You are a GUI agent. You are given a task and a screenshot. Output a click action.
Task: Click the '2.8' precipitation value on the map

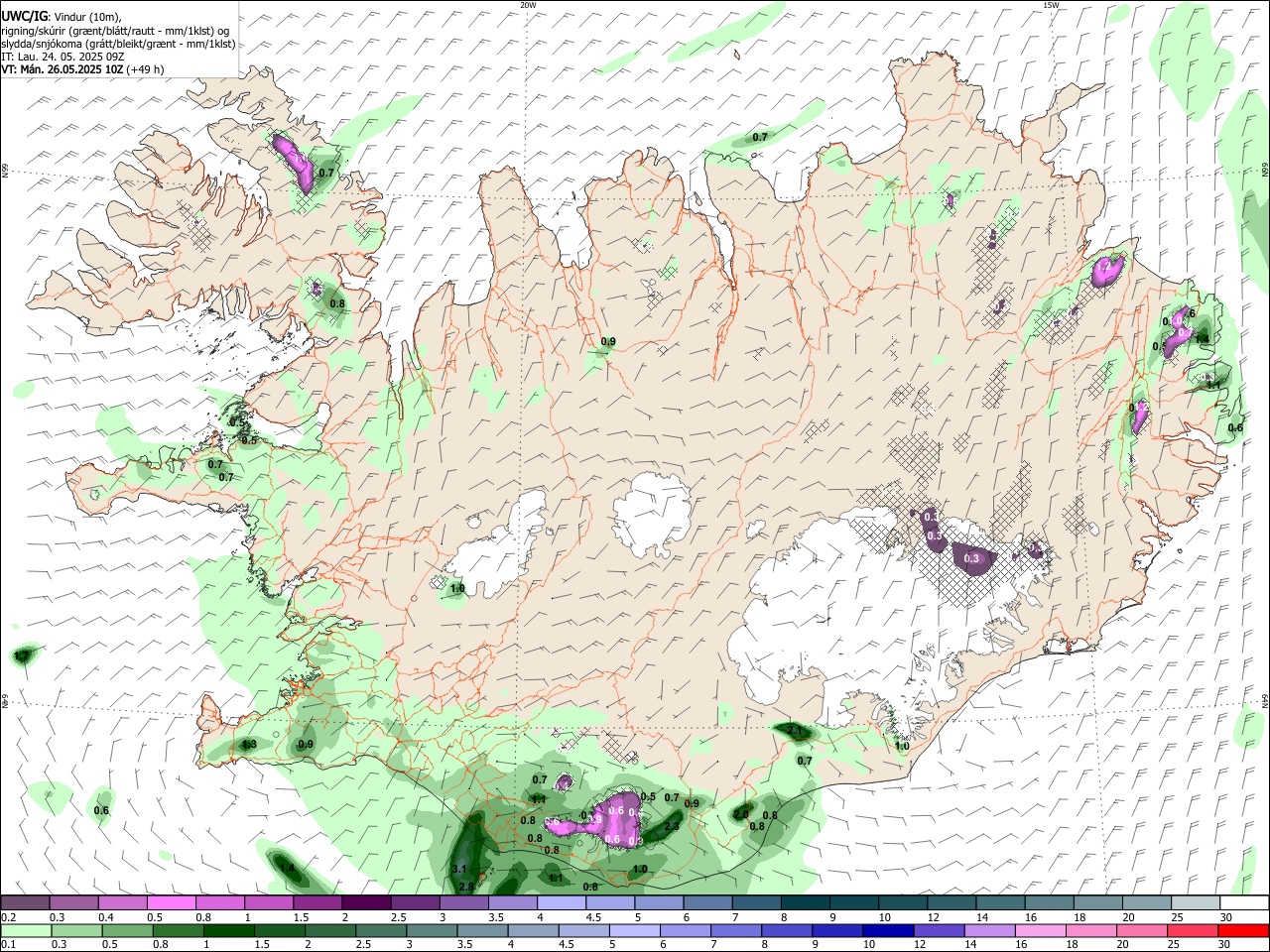coord(466,886)
